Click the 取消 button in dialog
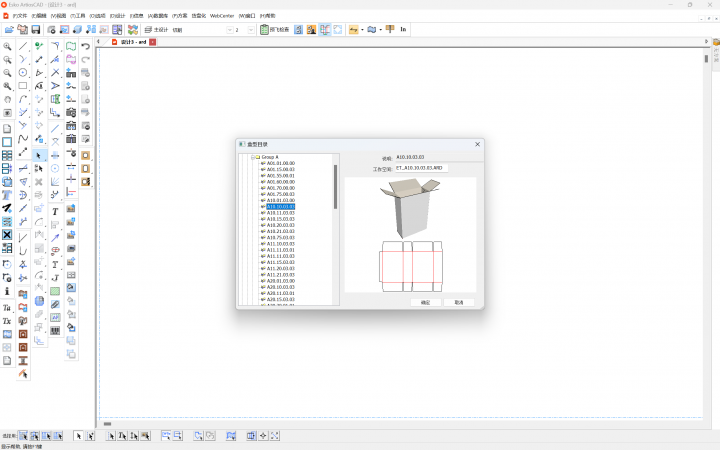This screenshot has height=450, width=720. pos(458,301)
